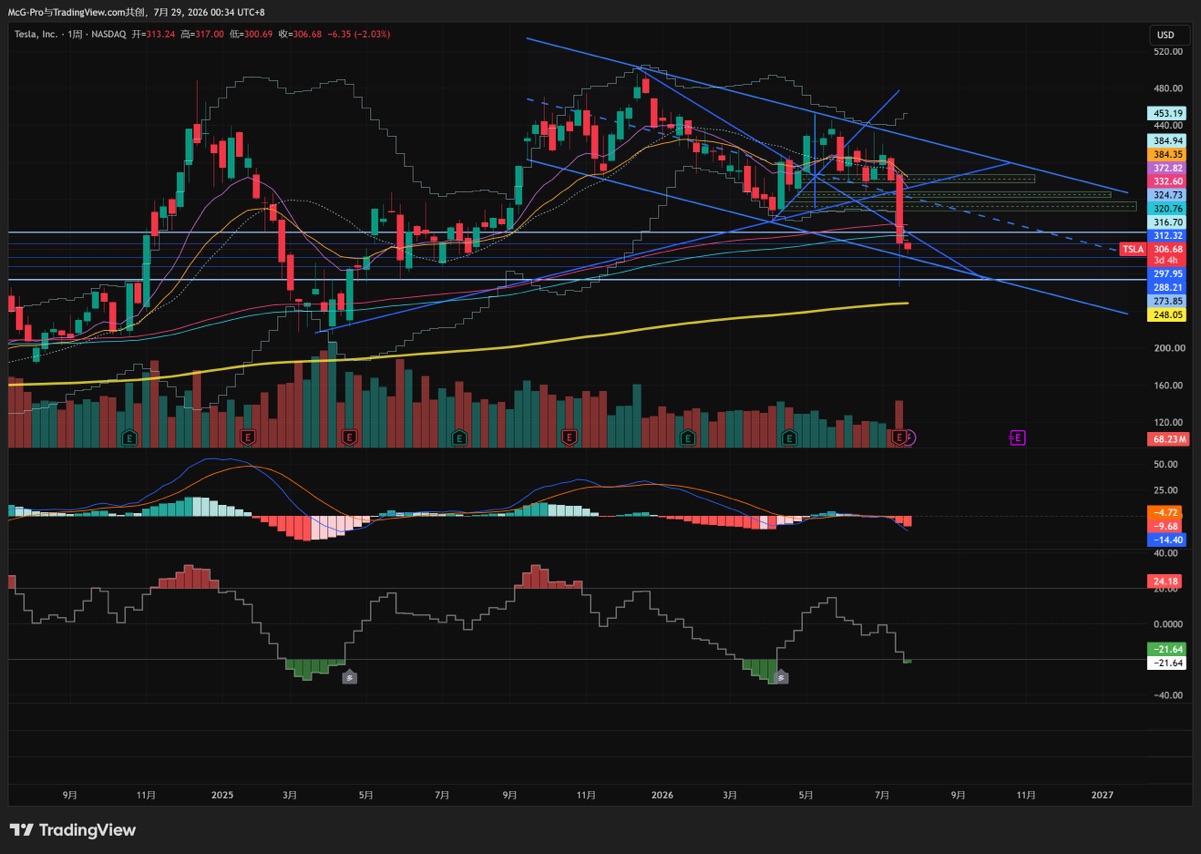Click the 520.00 price axis value
1201x854 pixels.
coord(1167,50)
